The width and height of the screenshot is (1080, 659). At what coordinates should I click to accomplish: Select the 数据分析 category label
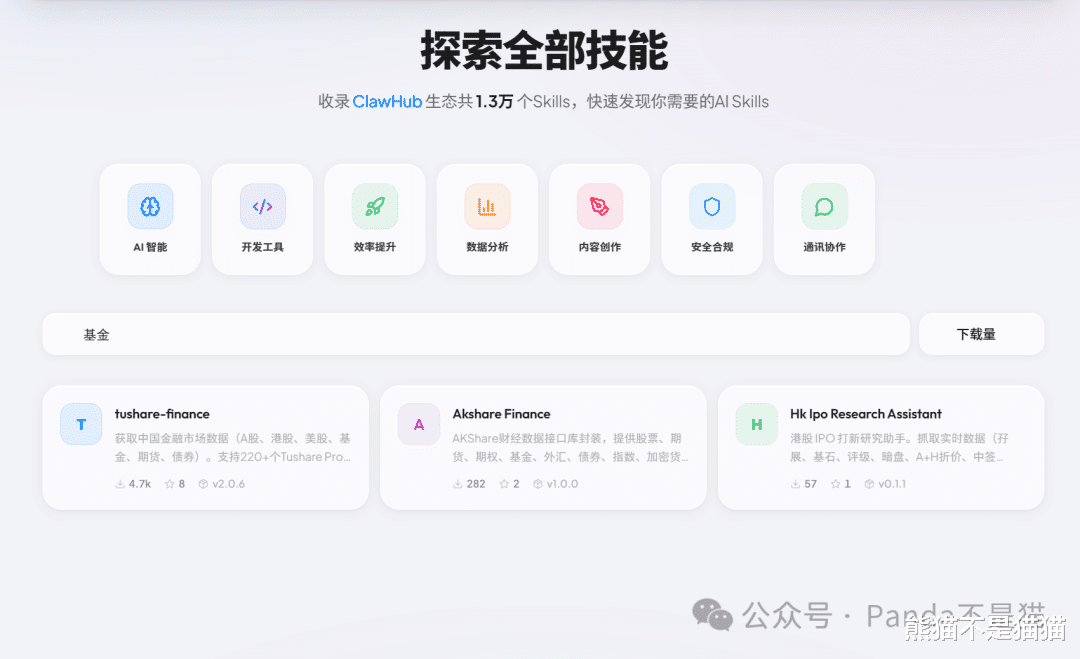click(487, 247)
